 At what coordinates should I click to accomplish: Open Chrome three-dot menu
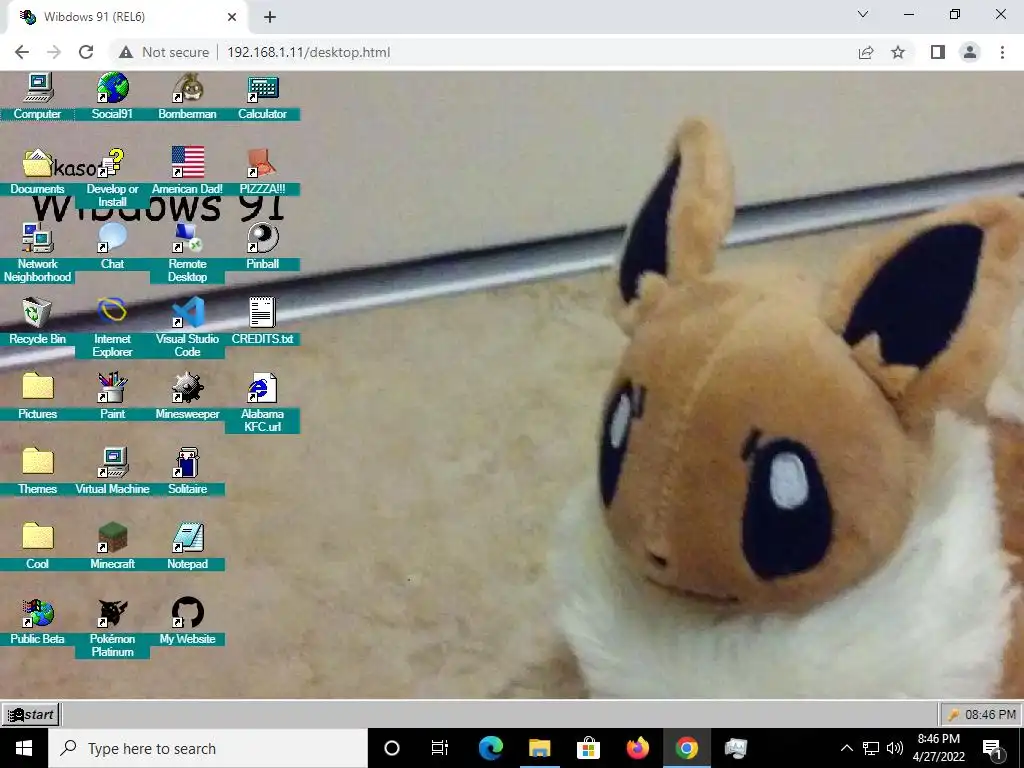click(1002, 52)
